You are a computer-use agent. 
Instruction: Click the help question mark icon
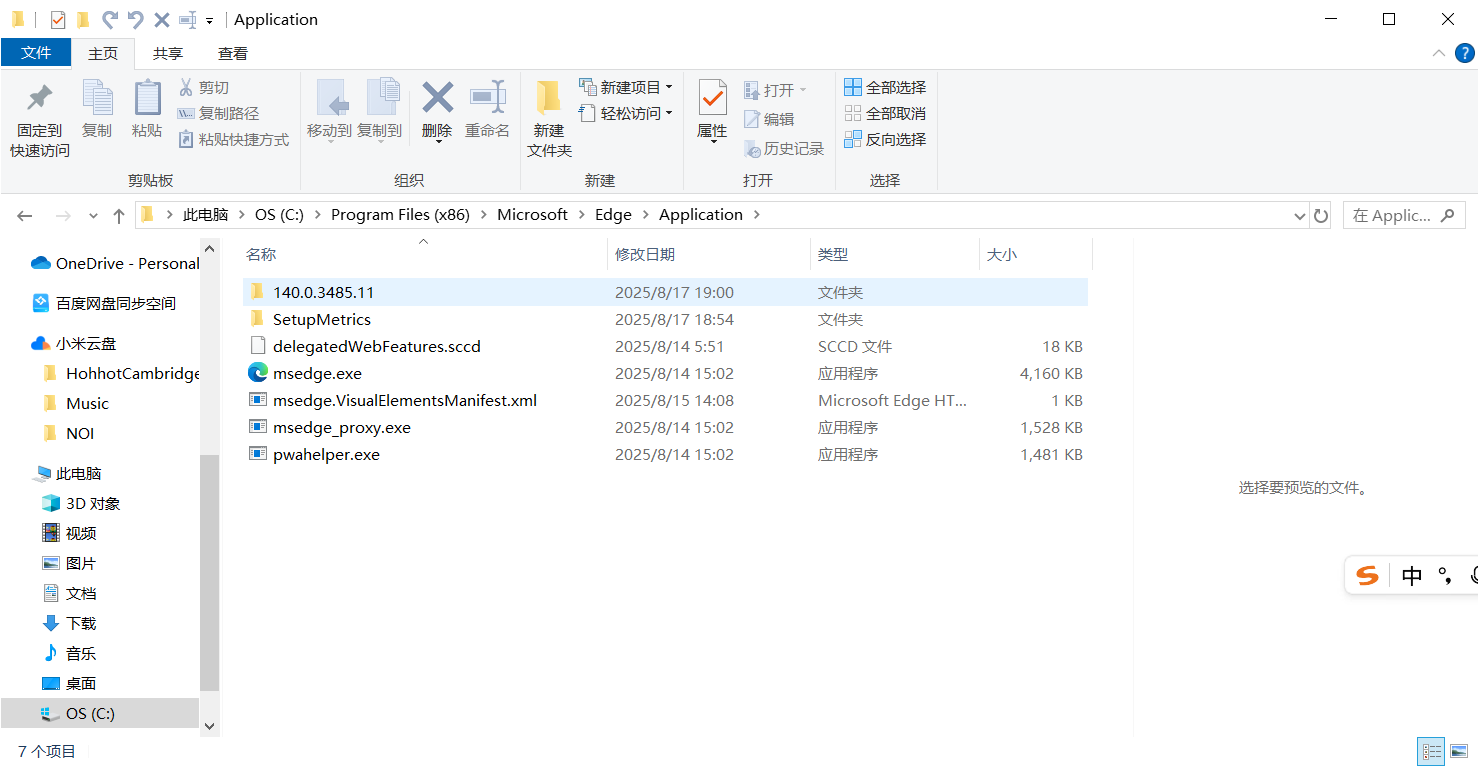coord(1465,53)
